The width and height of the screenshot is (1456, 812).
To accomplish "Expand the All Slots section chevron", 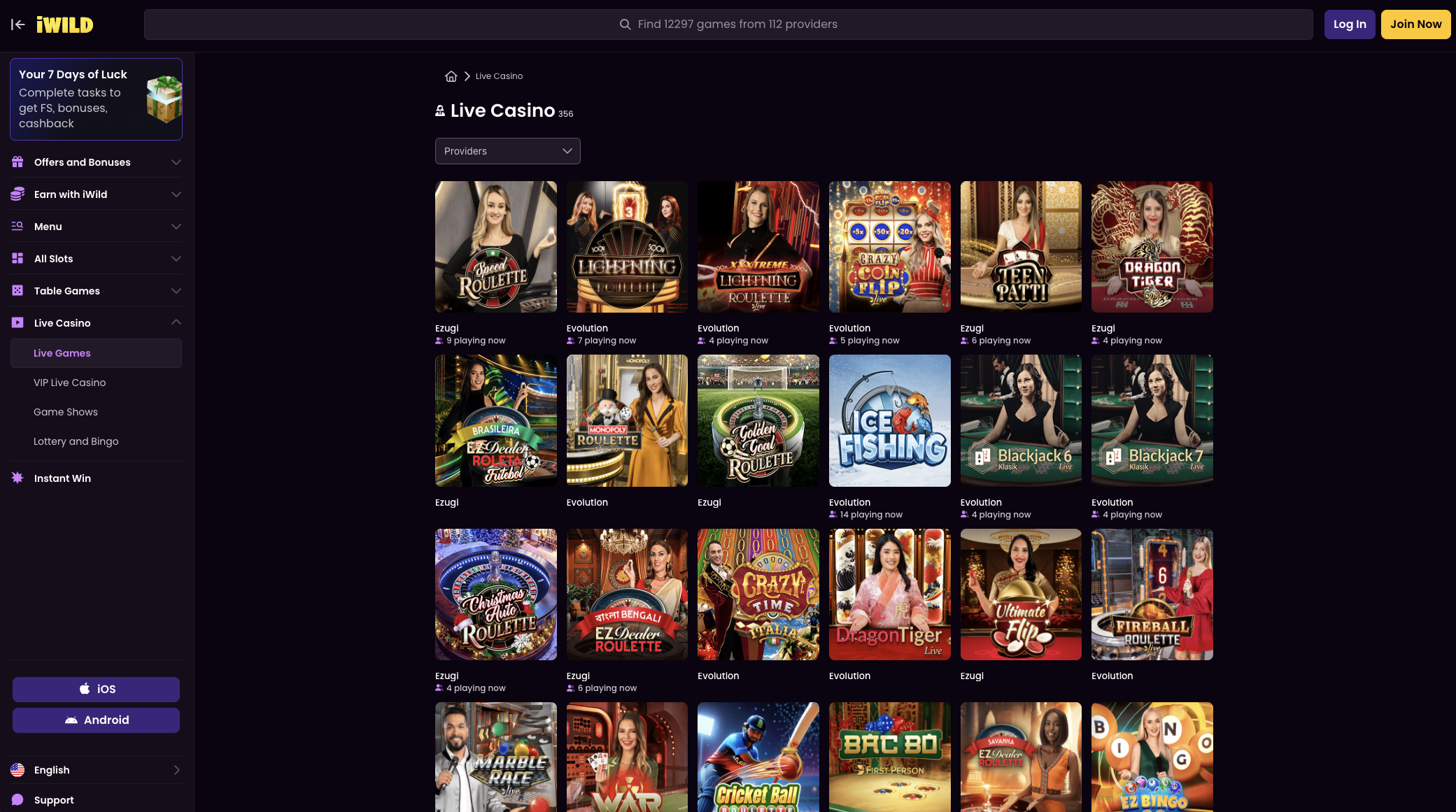I will (x=176, y=259).
